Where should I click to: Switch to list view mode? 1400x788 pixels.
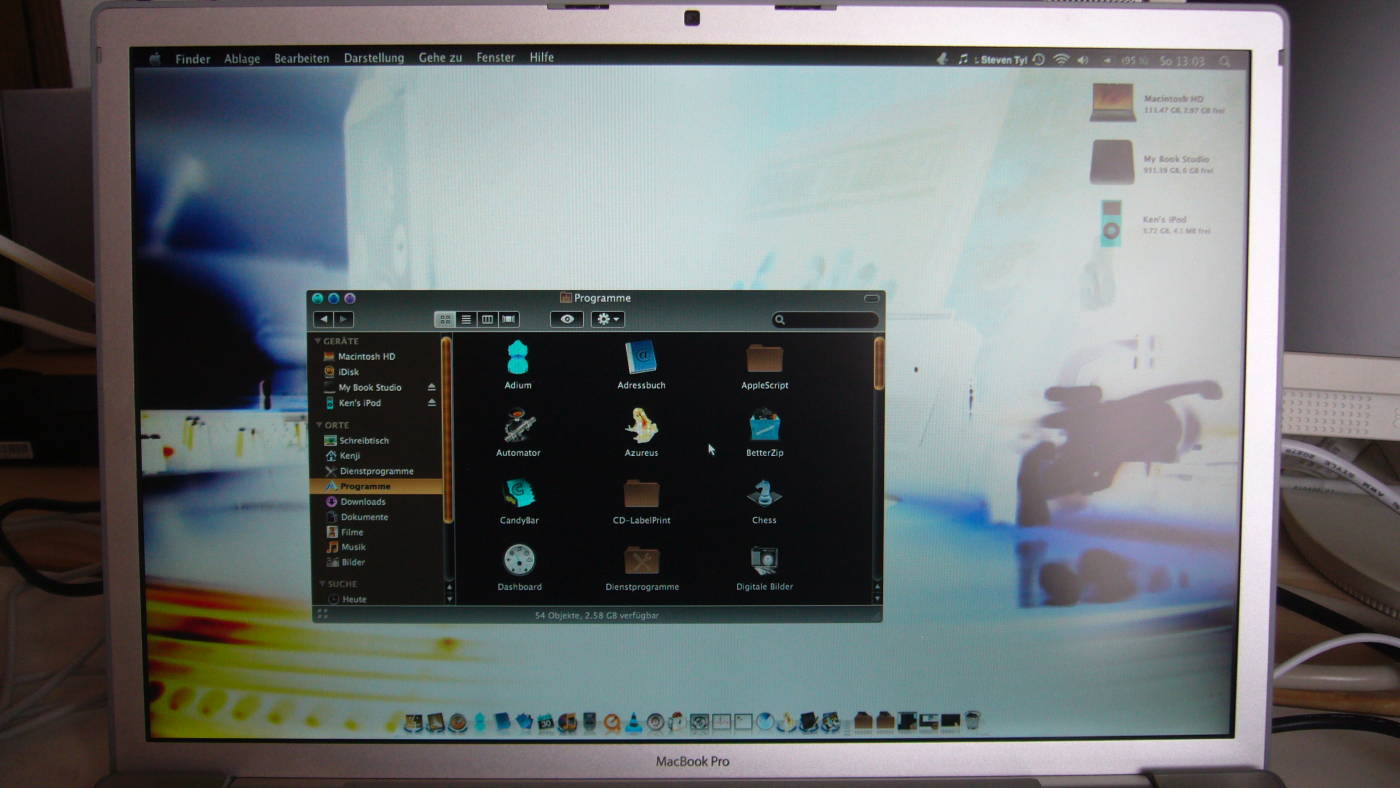(466, 320)
